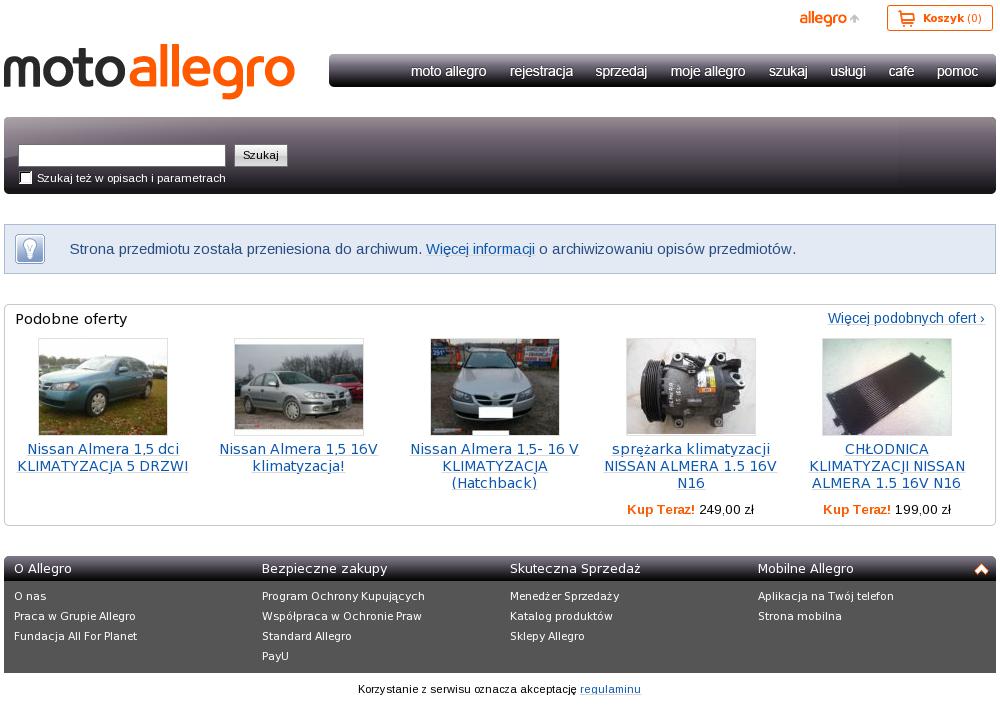Toggle 'Szukaj też w opisach i parametrach' checkbox
Image resolution: width=1000 pixels, height=709 pixels.
pyautogui.click(x=26, y=178)
